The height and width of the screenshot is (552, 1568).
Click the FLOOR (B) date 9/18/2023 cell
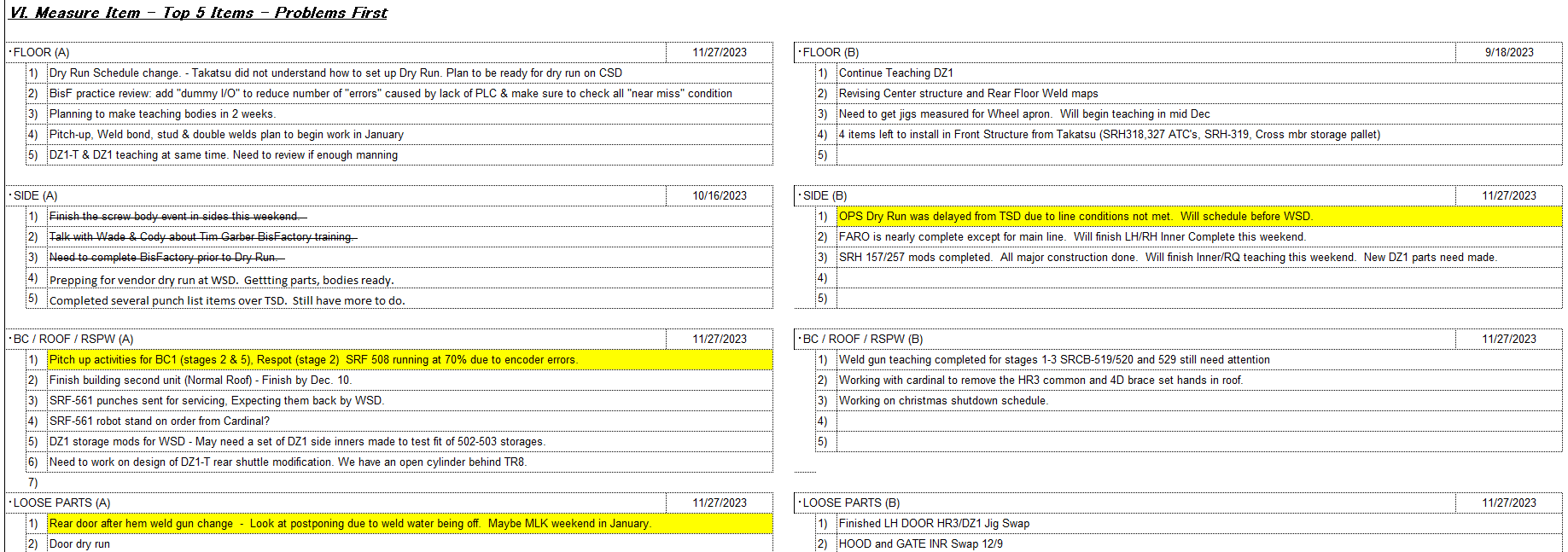(1508, 52)
